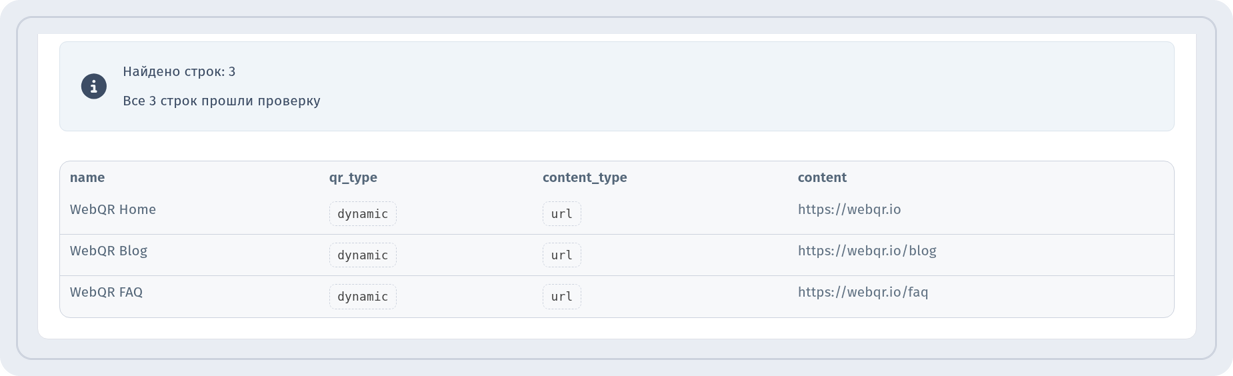The image size is (1233, 376).
Task: Click url badge in WebQR Home row
Action: point(562,214)
